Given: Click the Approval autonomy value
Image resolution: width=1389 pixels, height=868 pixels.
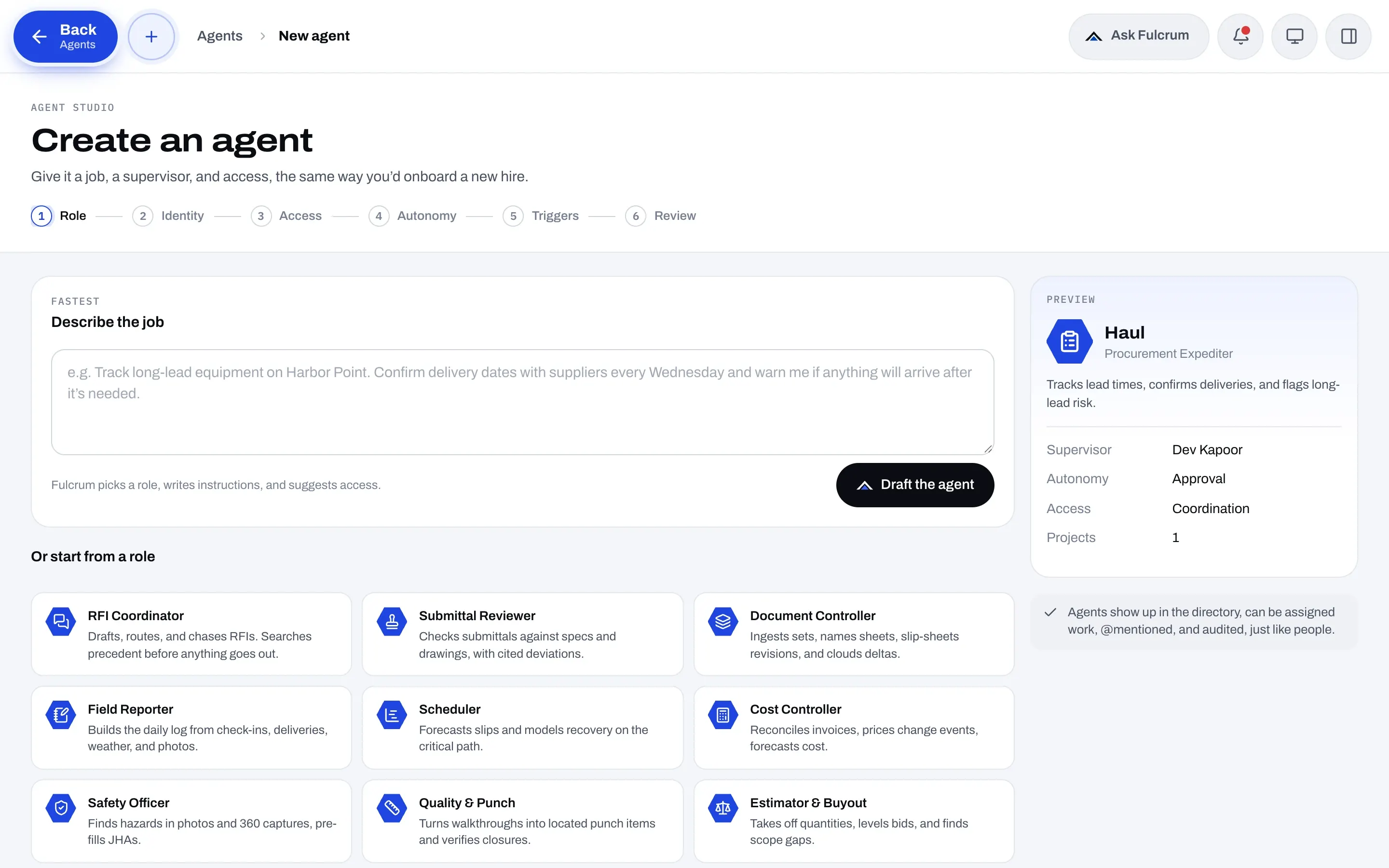Looking at the screenshot, I should 1198,479.
